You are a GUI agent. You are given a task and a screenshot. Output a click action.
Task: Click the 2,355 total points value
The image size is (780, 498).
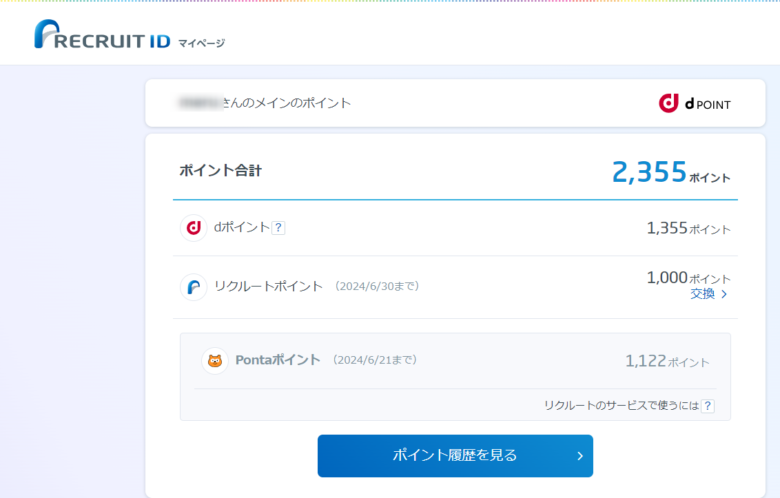649,172
